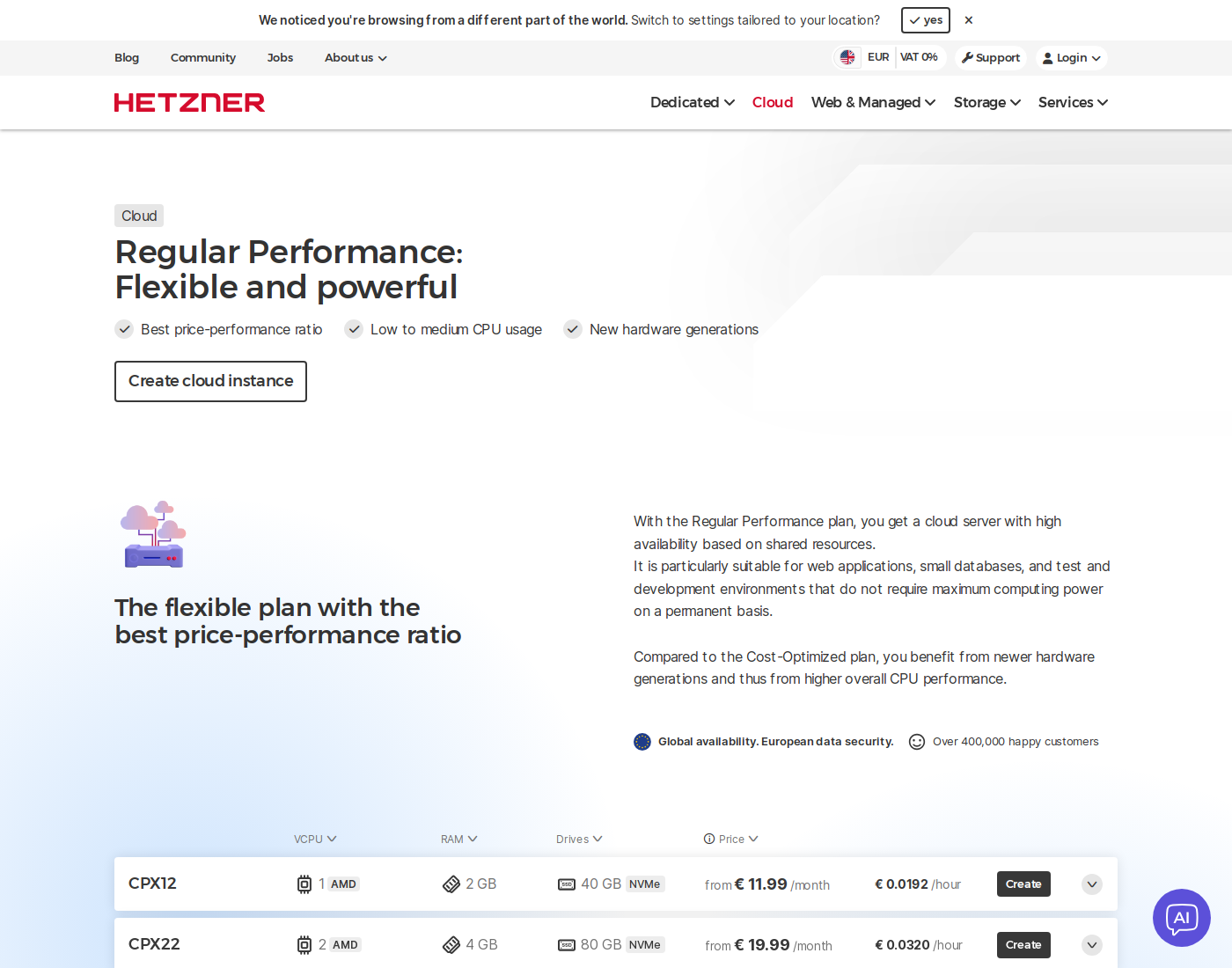This screenshot has width=1232, height=968.
Task: Open the Support page
Action: (991, 58)
